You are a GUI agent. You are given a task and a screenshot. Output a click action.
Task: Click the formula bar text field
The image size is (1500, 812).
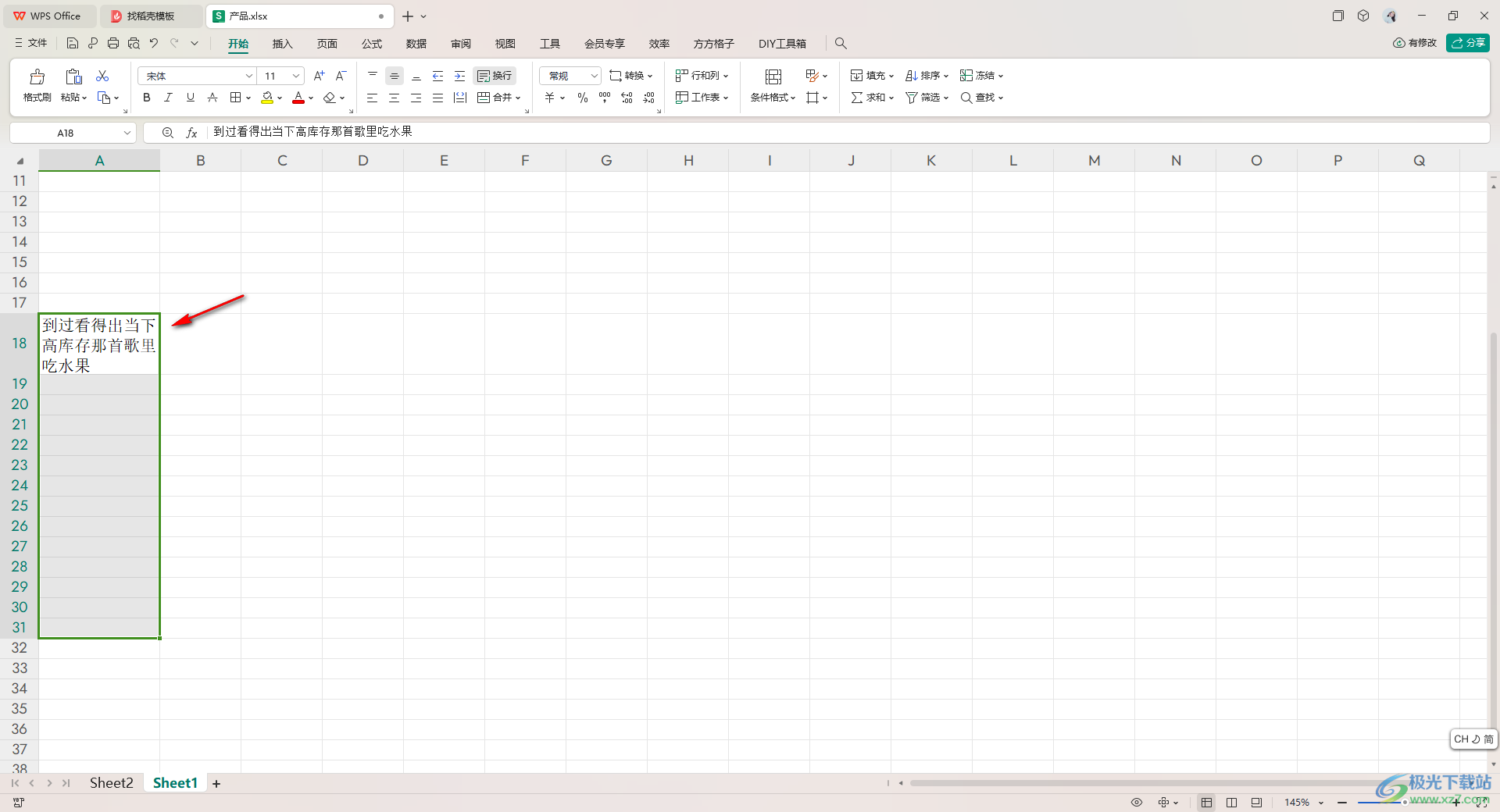[x=848, y=132]
